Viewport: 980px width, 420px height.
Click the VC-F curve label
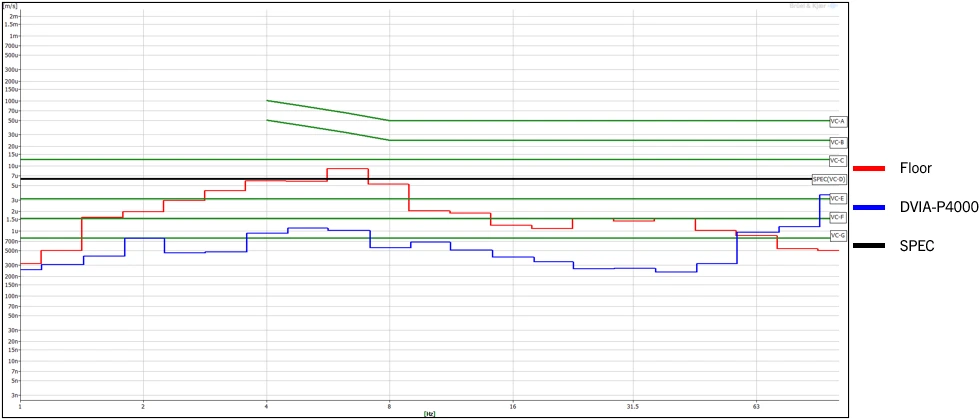tap(837, 217)
